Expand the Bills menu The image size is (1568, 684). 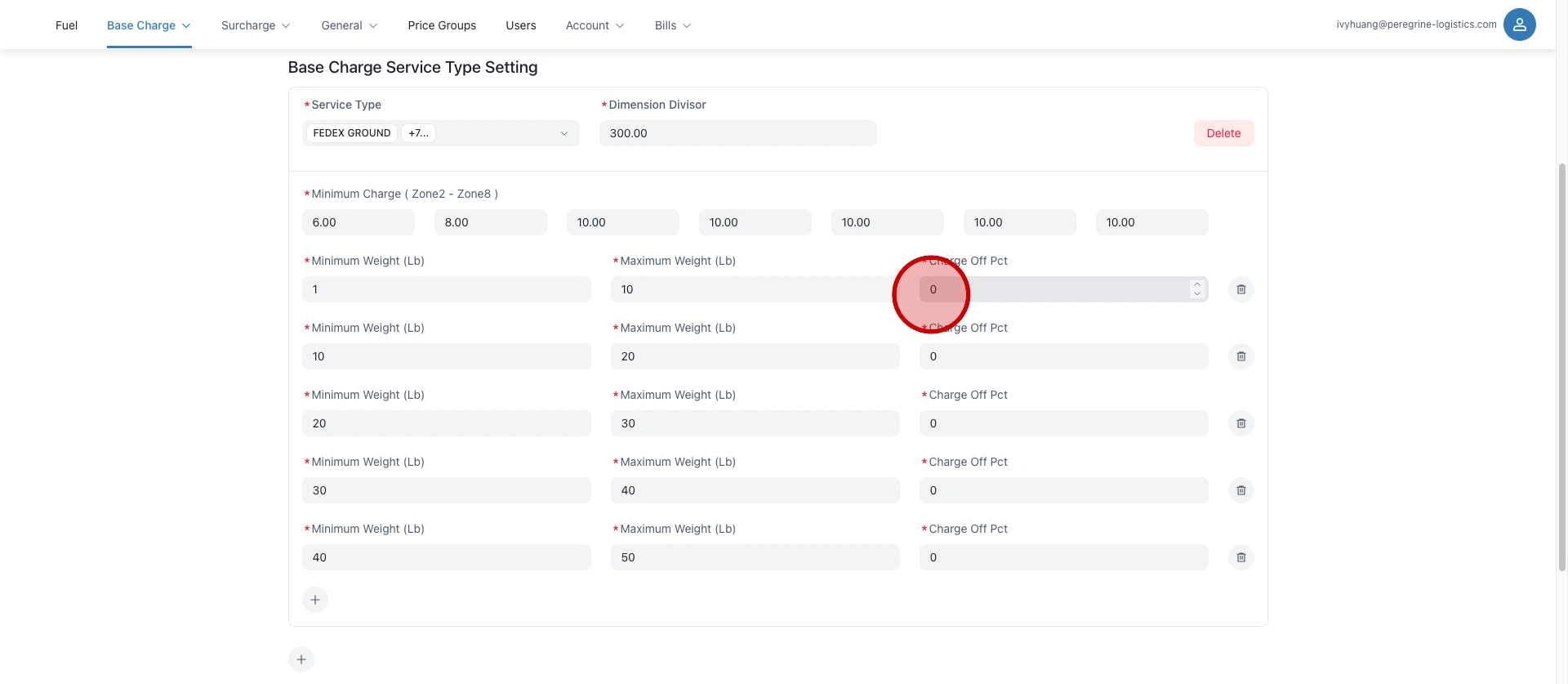point(673,25)
